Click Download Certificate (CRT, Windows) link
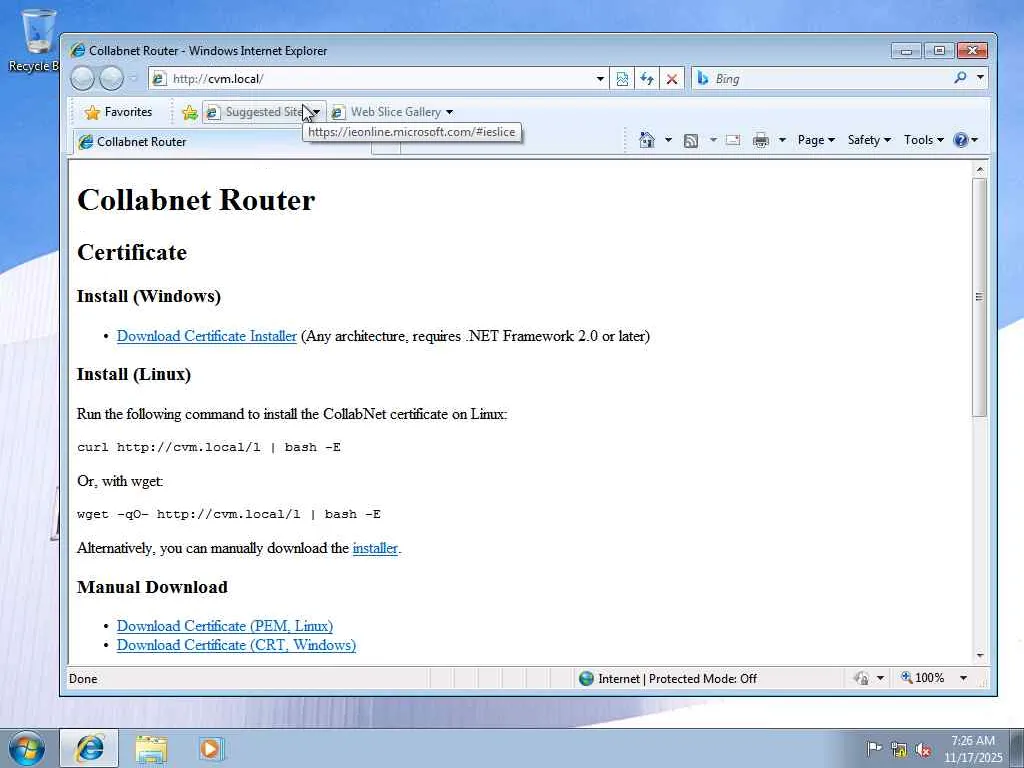The width and height of the screenshot is (1024, 768). coord(236,645)
